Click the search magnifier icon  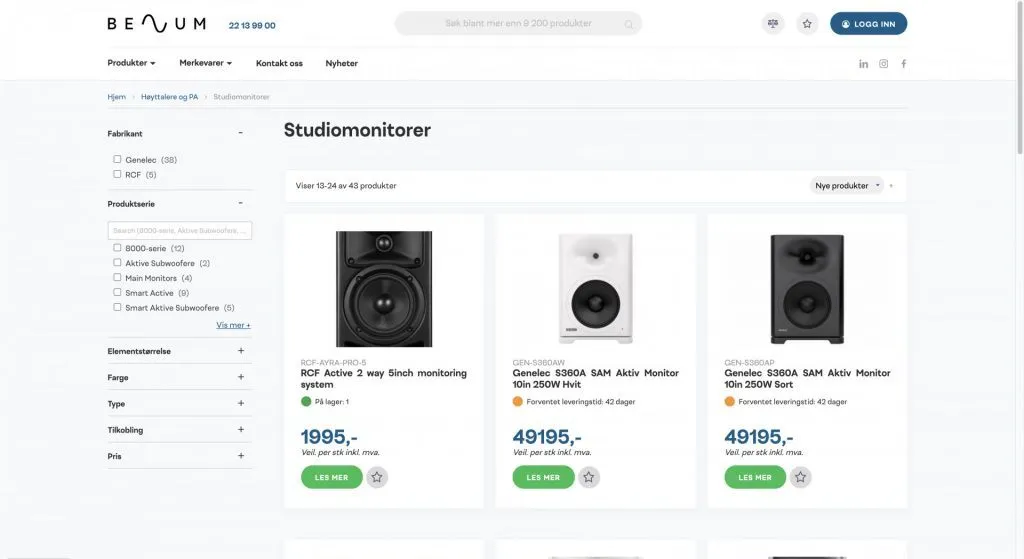click(629, 24)
